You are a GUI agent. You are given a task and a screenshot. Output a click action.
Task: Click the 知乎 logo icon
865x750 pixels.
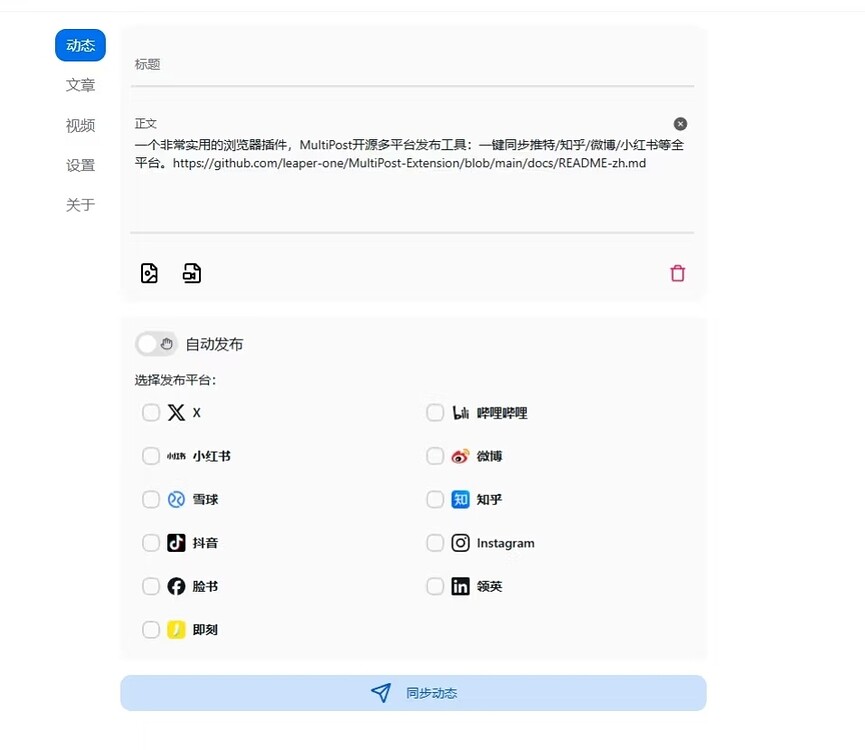(461, 500)
